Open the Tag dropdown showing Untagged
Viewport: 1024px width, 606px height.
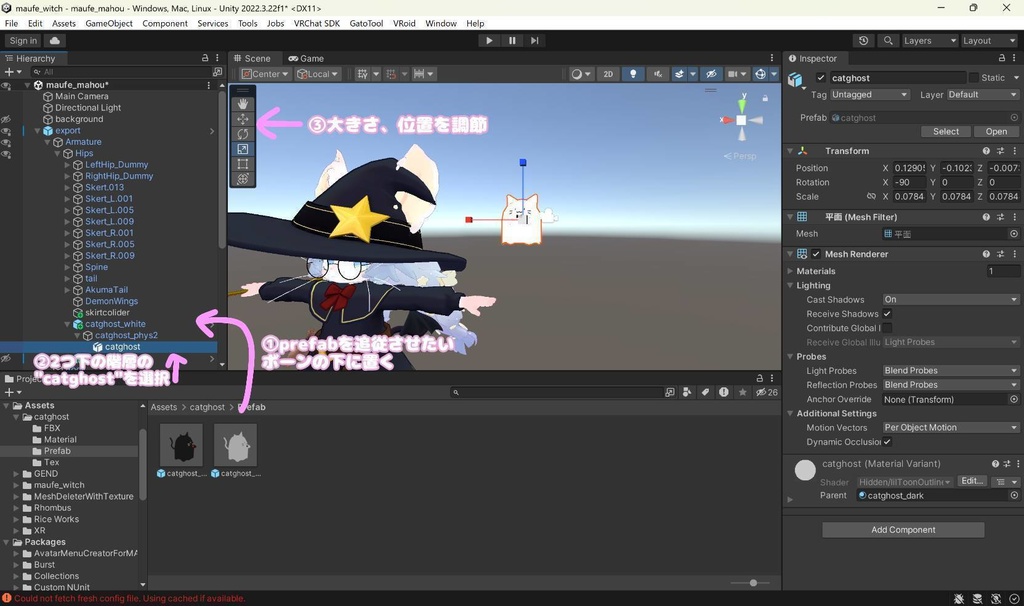tap(868, 94)
